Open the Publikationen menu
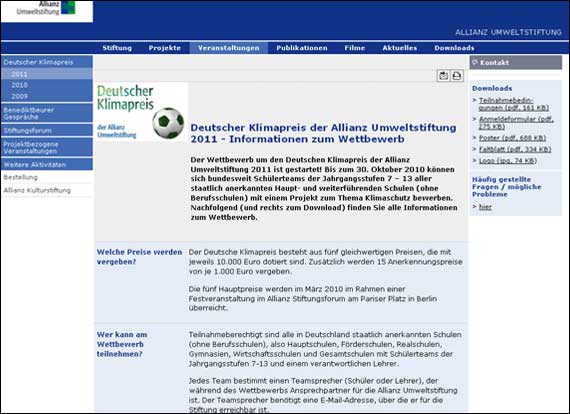 coord(302,48)
